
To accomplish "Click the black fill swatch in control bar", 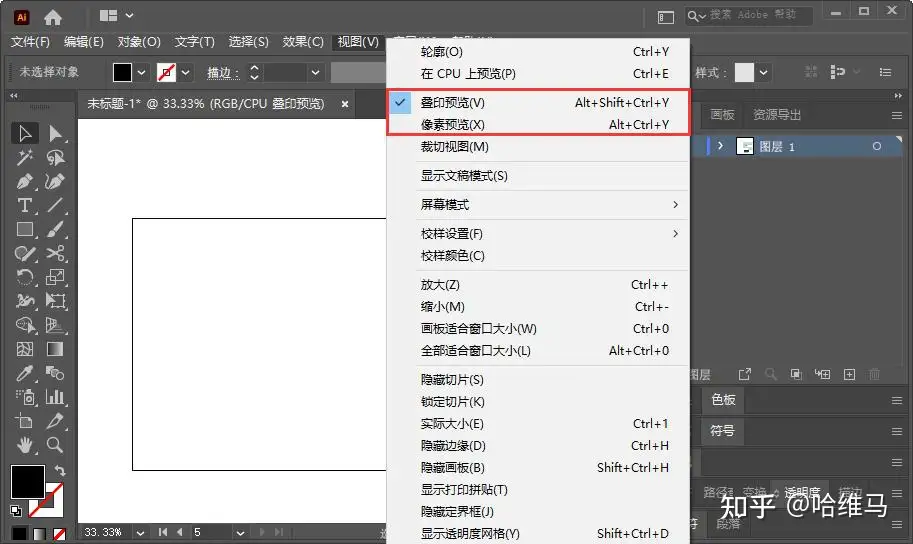I will (122, 73).
